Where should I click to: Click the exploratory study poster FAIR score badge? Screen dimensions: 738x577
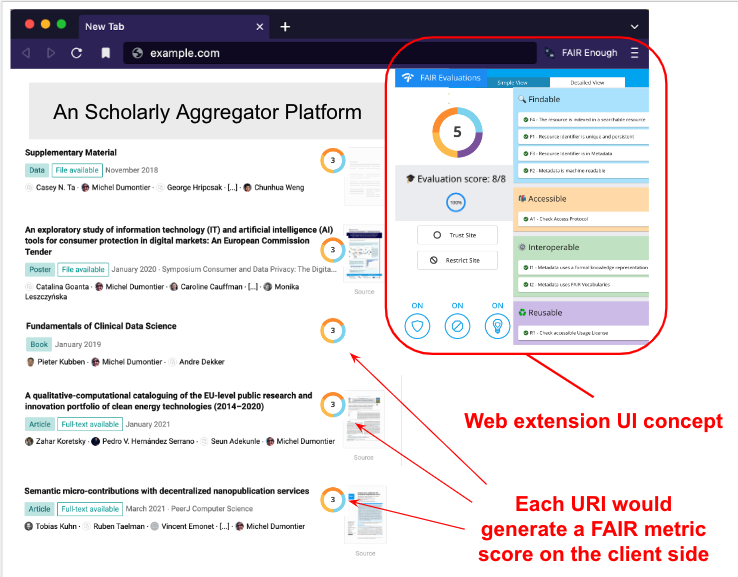click(x=333, y=250)
